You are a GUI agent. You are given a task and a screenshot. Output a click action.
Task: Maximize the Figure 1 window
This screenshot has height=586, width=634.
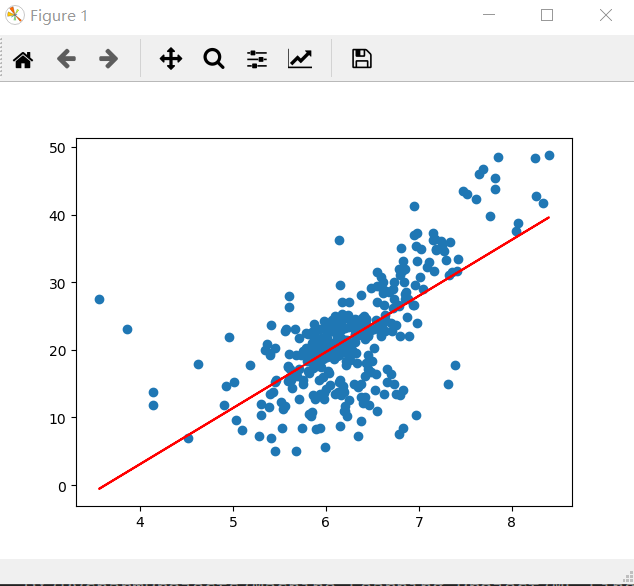[547, 15]
